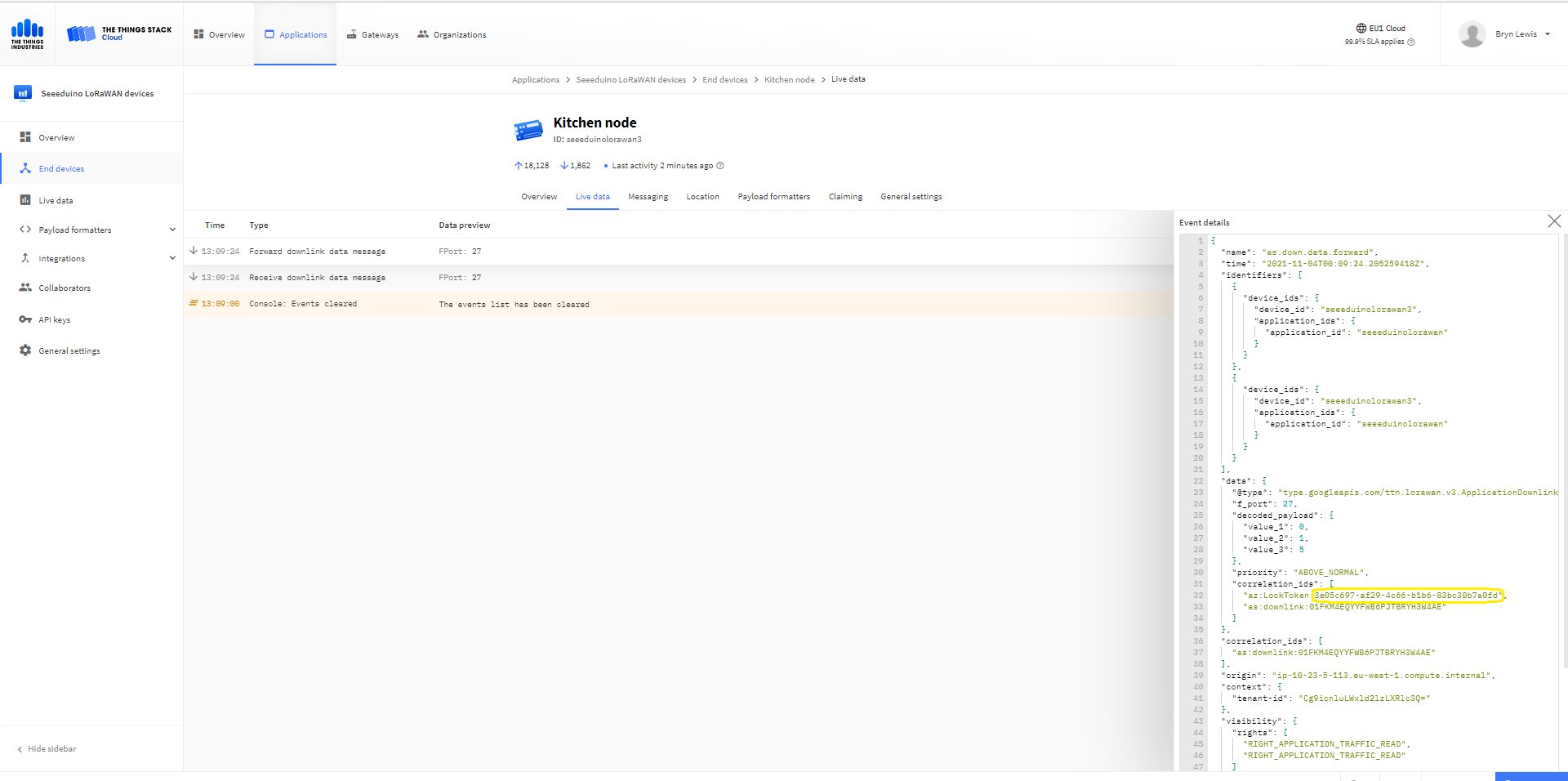Image resolution: width=1568 pixels, height=781 pixels.
Task: Expand the Payload formatters sidebar menu
Action: point(172,230)
